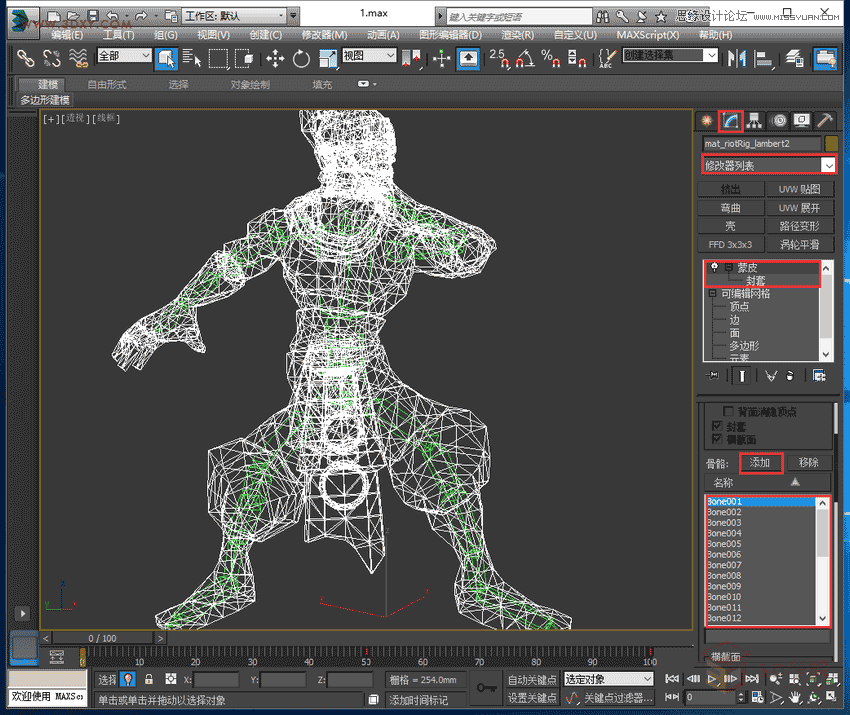Click the Mirror tool in toolbar
This screenshot has height=715, width=850.
click(737, 58)
